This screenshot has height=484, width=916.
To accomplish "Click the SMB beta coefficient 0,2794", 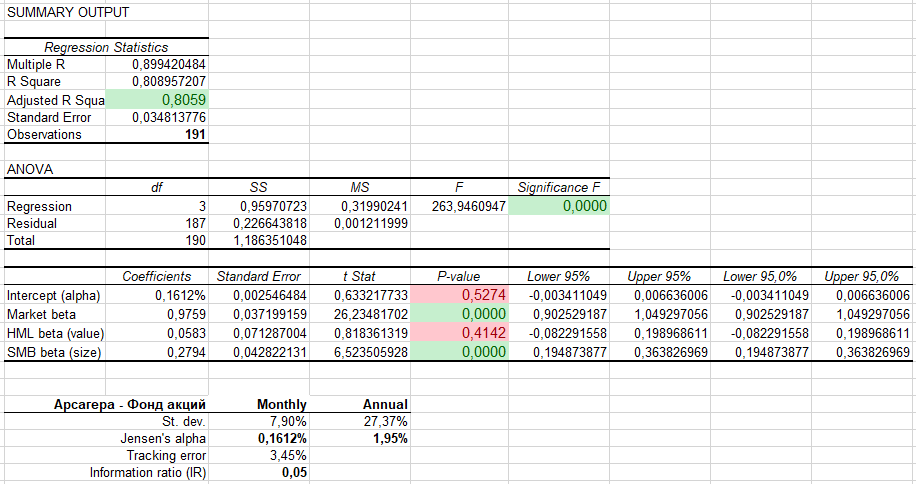I will [186, 353].
